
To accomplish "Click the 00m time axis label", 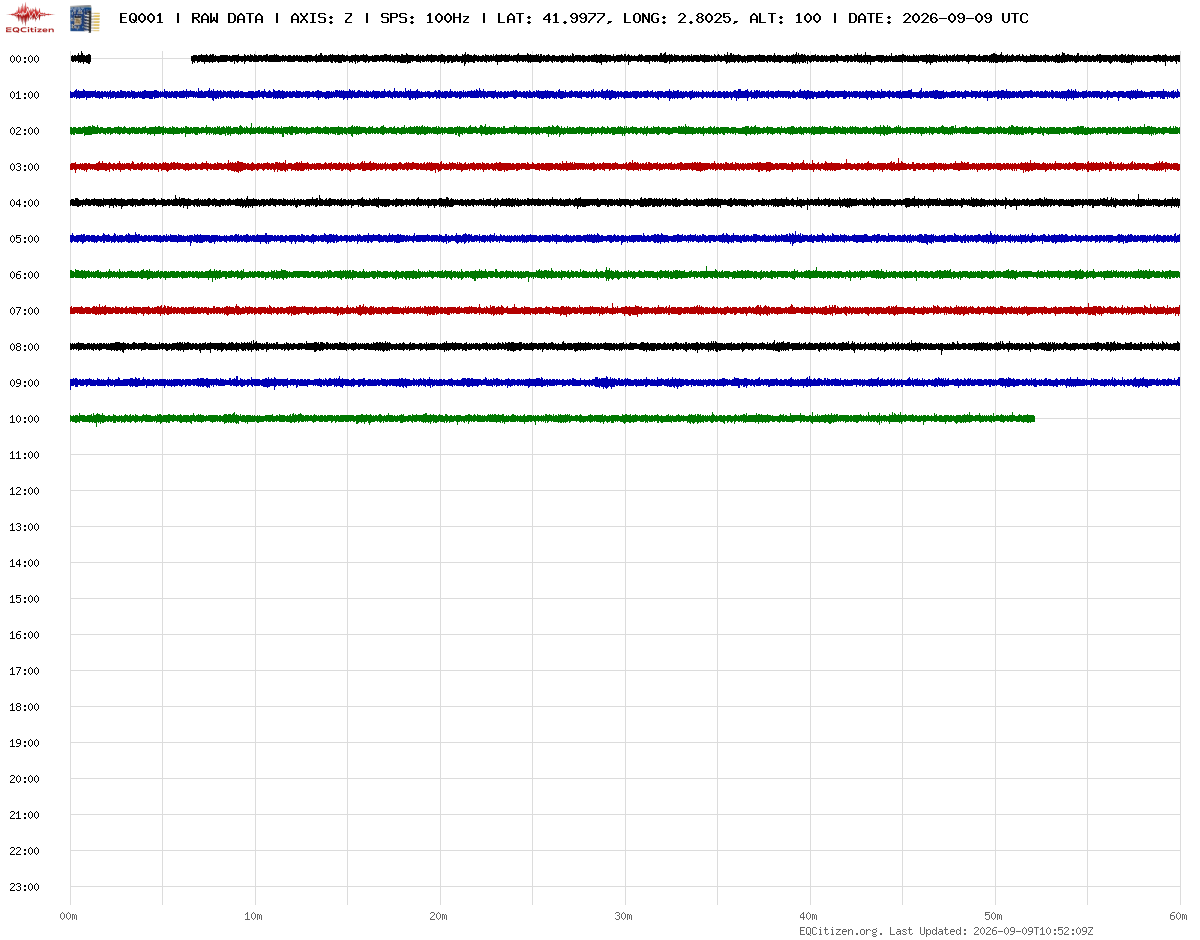I will 68,916.
